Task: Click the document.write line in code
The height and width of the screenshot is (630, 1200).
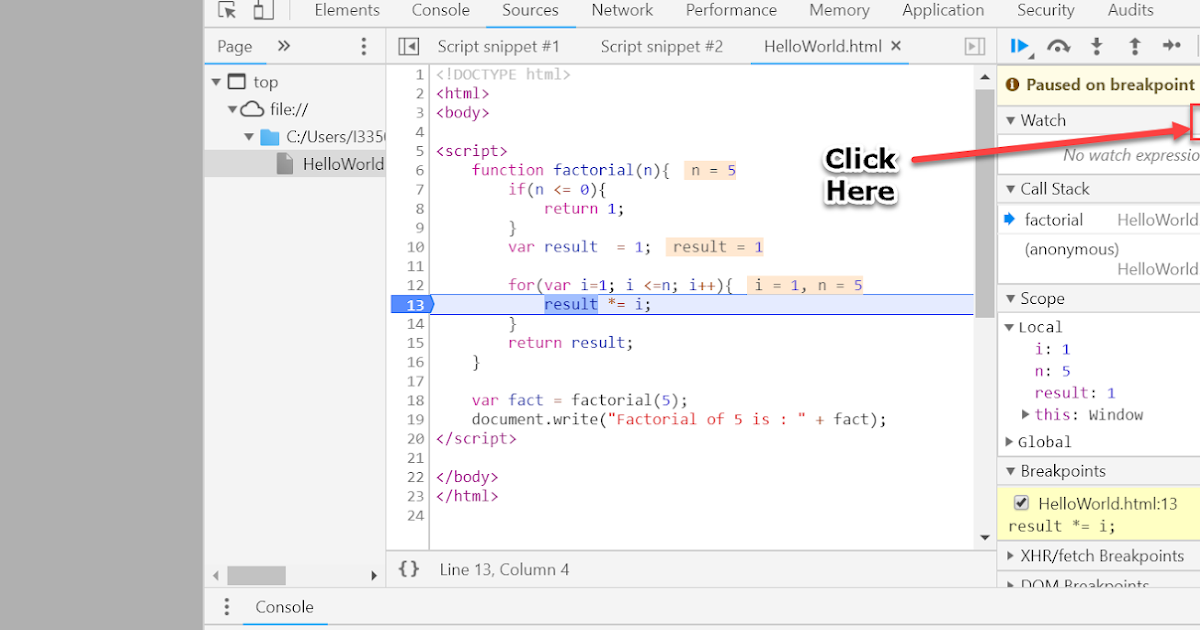Action: [679, 419]
